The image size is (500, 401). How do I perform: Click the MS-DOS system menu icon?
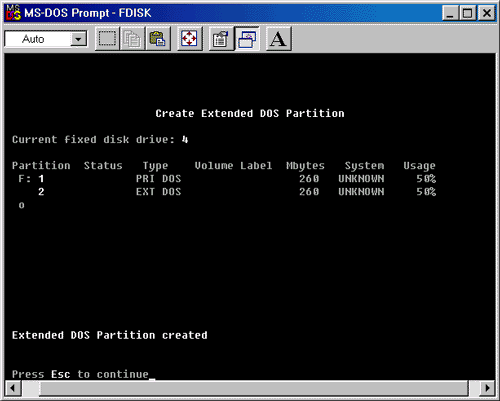[x=13, y=13]
